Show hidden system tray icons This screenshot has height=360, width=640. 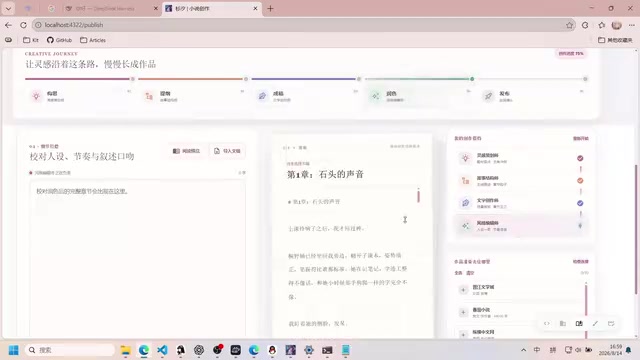[523, 350]
